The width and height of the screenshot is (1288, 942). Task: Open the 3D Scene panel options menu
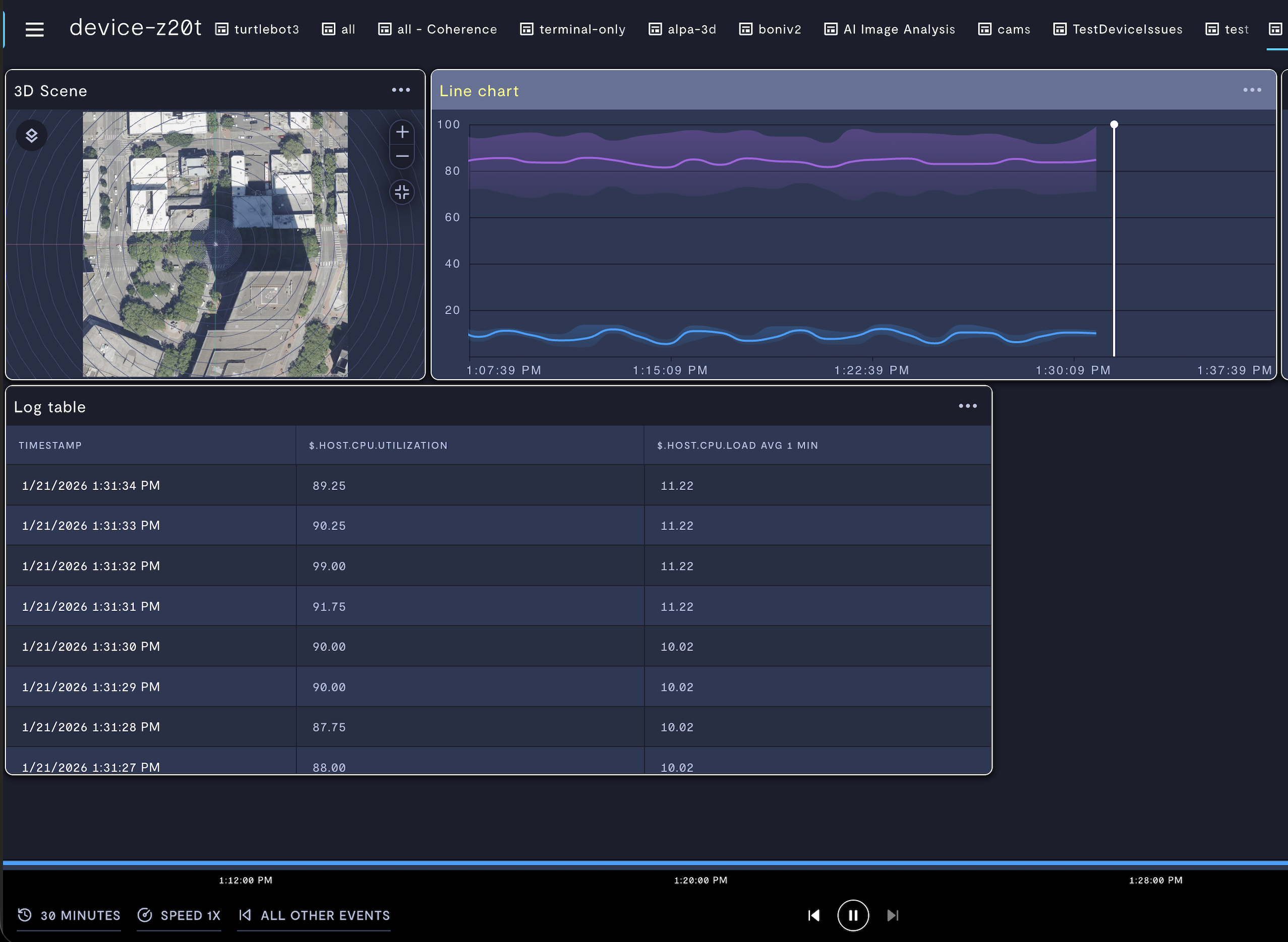click(401, 90)
